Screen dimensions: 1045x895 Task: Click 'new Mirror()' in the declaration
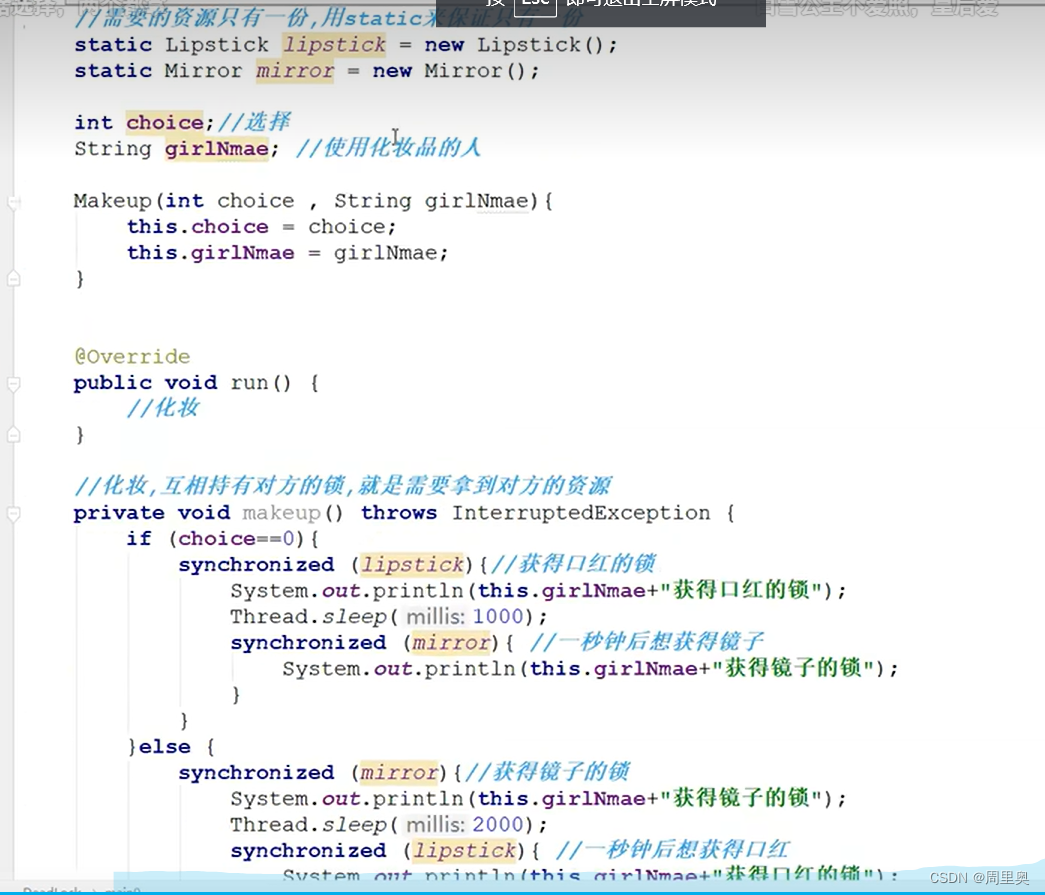click(x=449, y=71)
